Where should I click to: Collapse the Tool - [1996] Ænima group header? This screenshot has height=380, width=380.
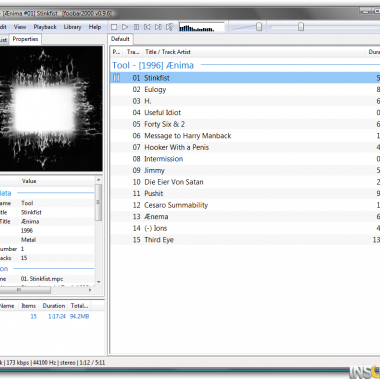coord(153,65)
